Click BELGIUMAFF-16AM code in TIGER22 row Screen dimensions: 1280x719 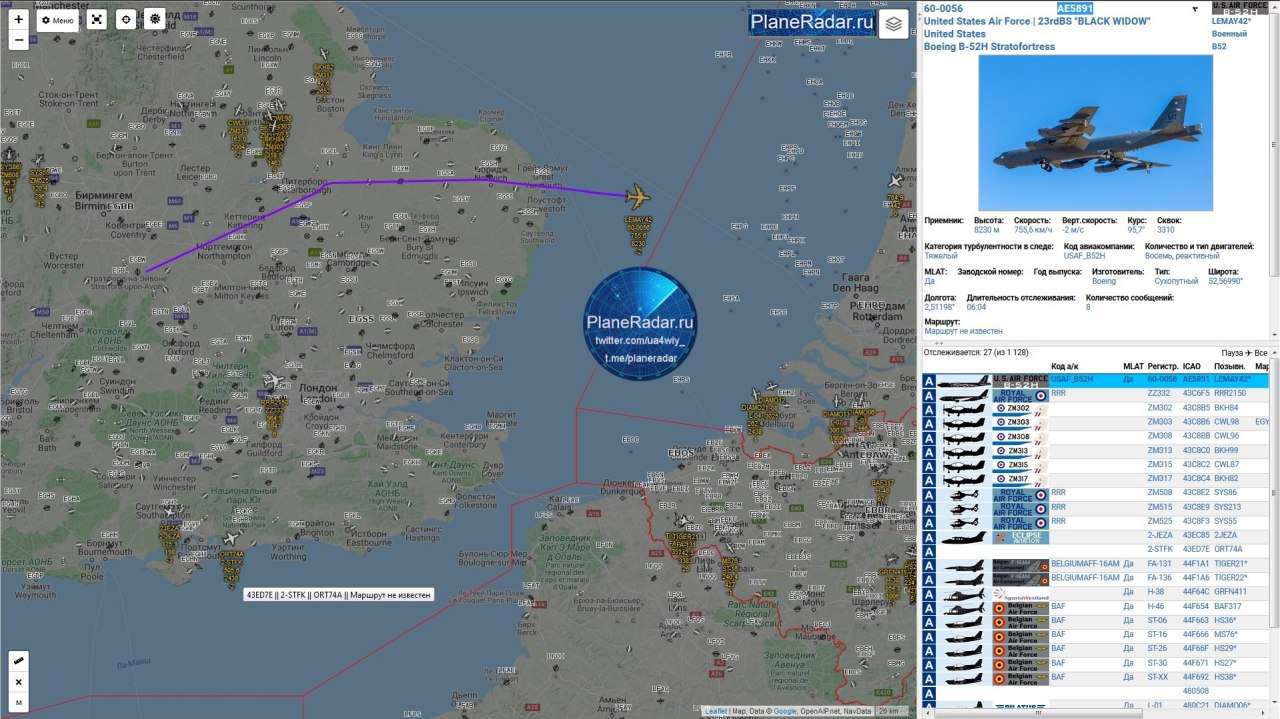[1085, 578]
